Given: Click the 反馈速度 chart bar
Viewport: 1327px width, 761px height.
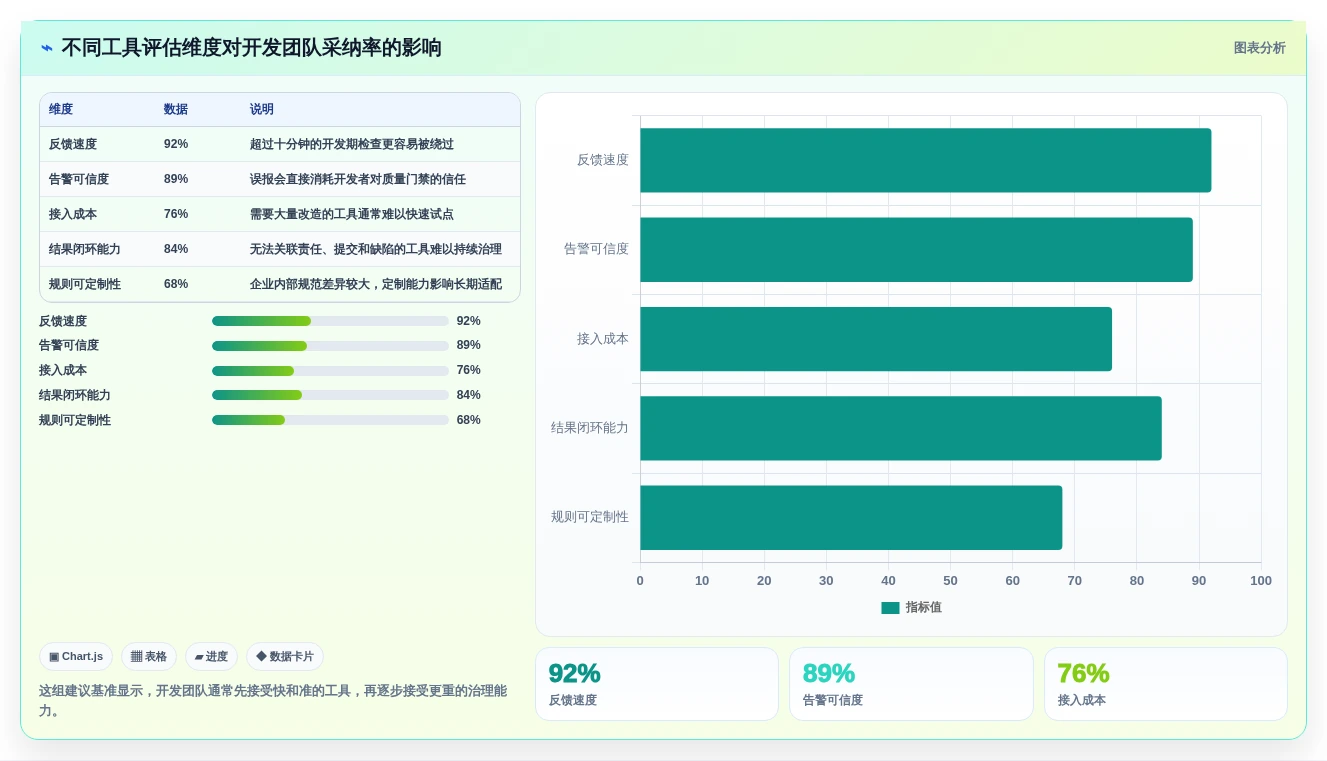Looking at the screenshot, I should click(x=925, y=160).
